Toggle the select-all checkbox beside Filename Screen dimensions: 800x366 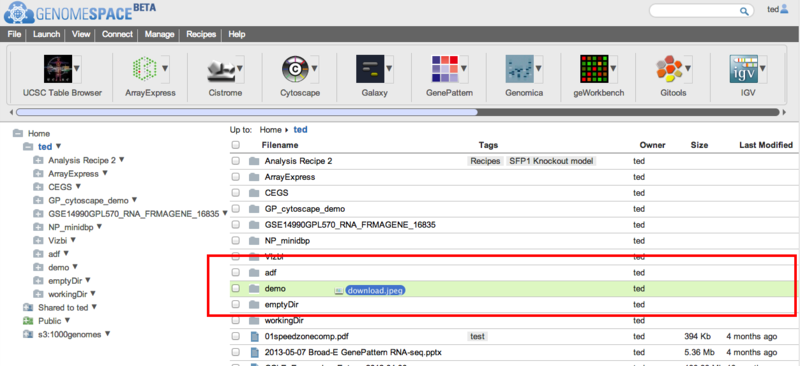pos(236,145)
